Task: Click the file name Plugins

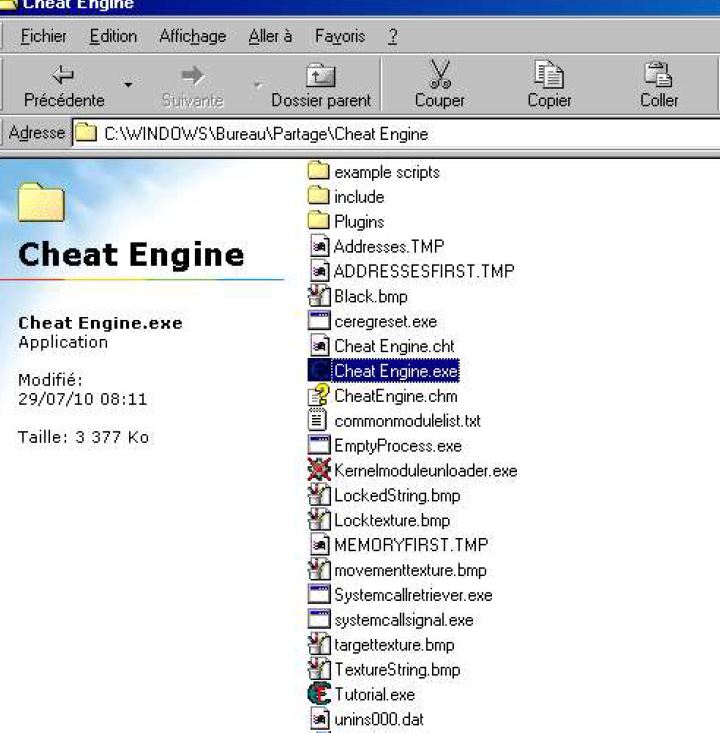Action: pos(359,222)
